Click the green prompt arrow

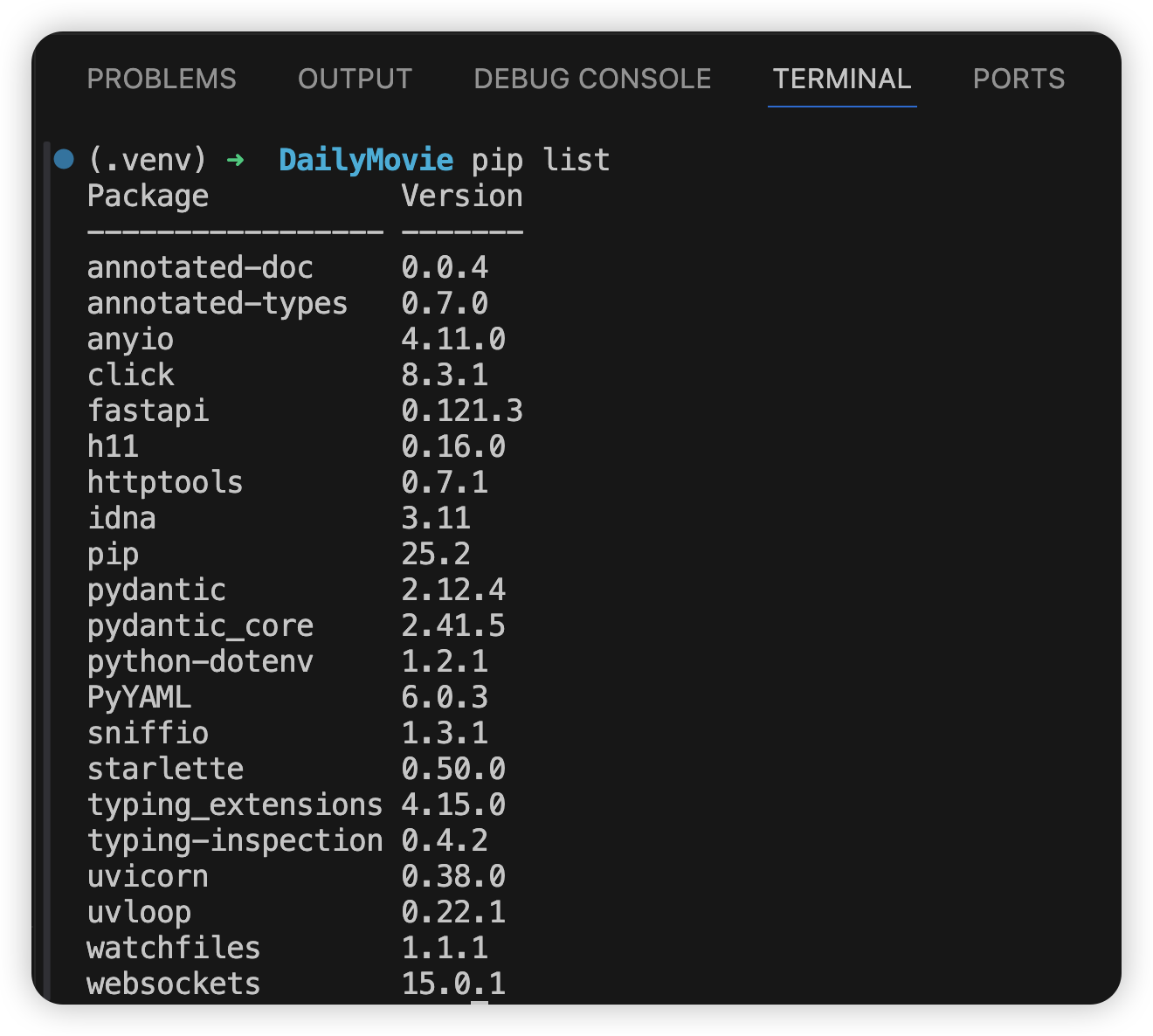[x=235, y=160]
